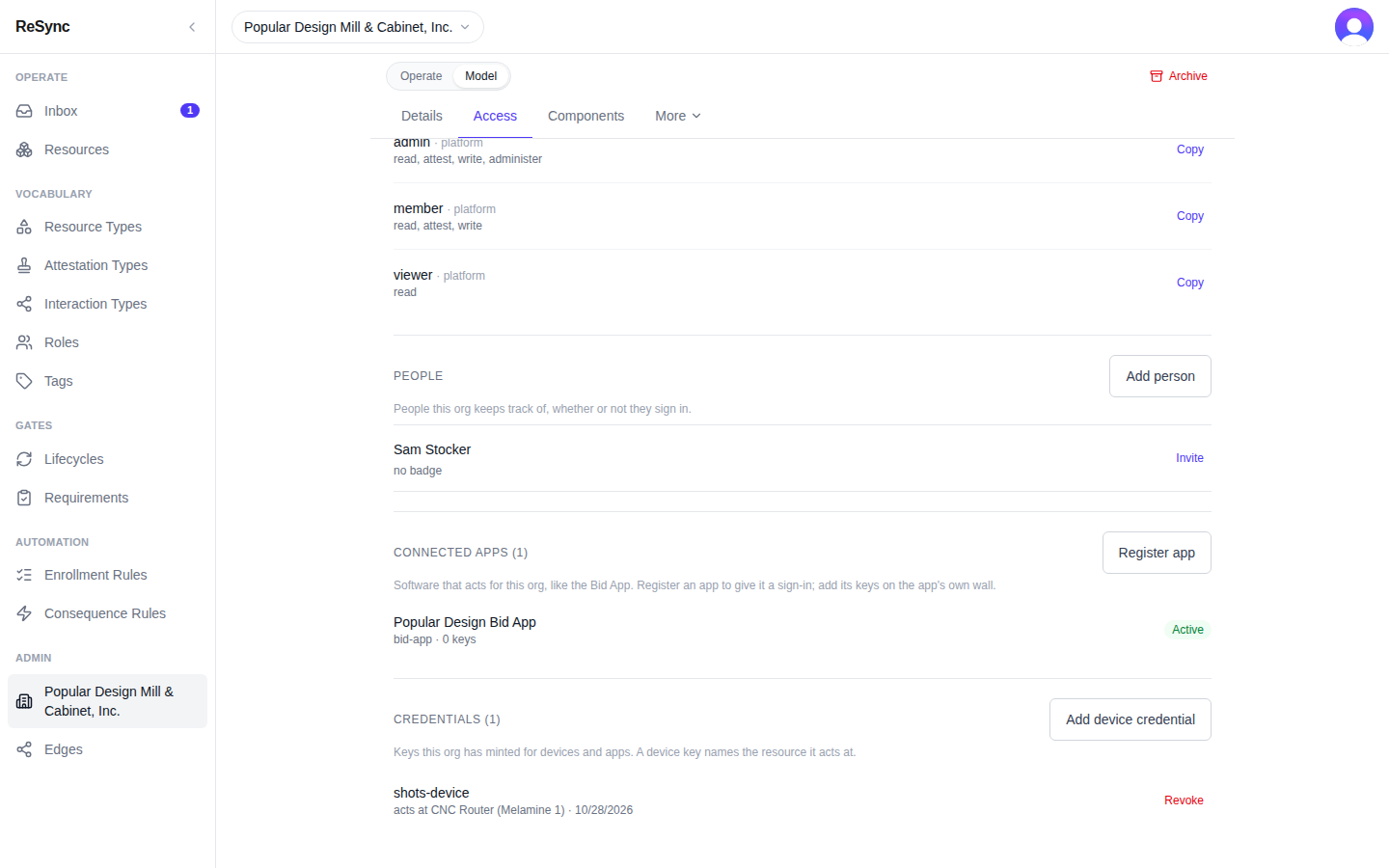Click the Consequence Rules lightning icon
Screen dimensions: 1389x868
tap(24, 613)
